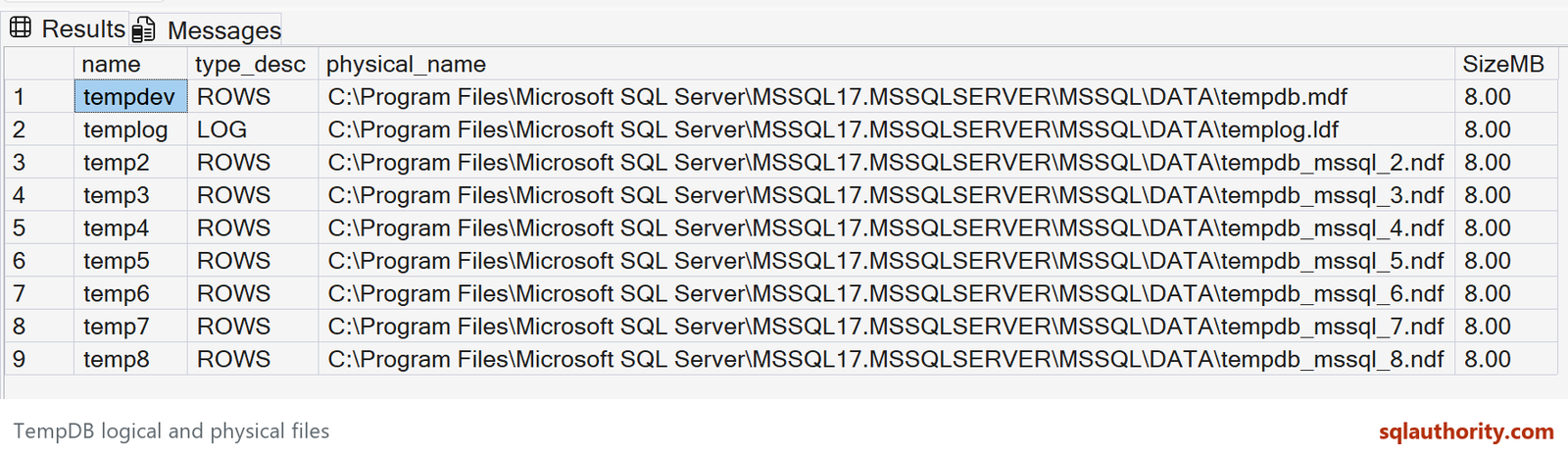The image size is (1568, 456).
Task: Select the temp3 name cell
Action: click(x=130, y=195)
